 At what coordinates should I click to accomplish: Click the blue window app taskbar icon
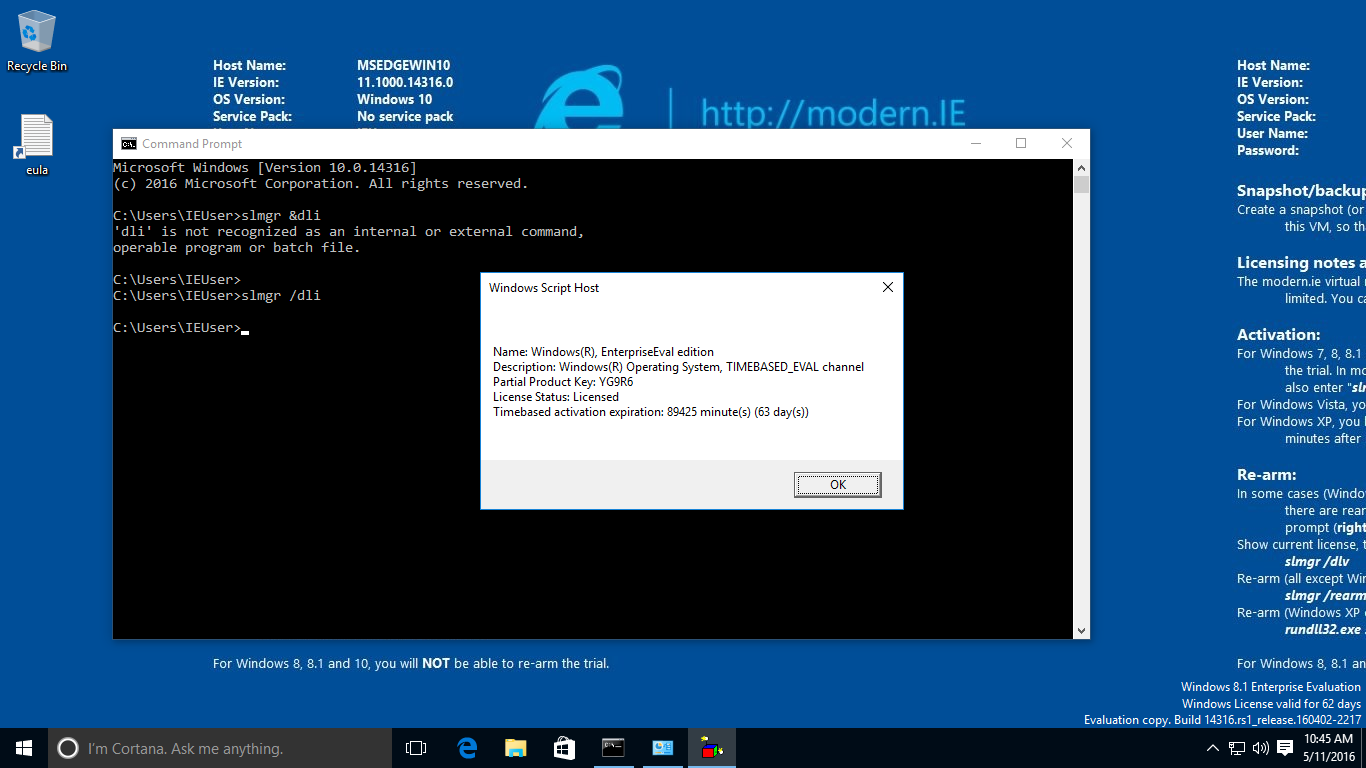pyautogui.click(x=663, y=748)
